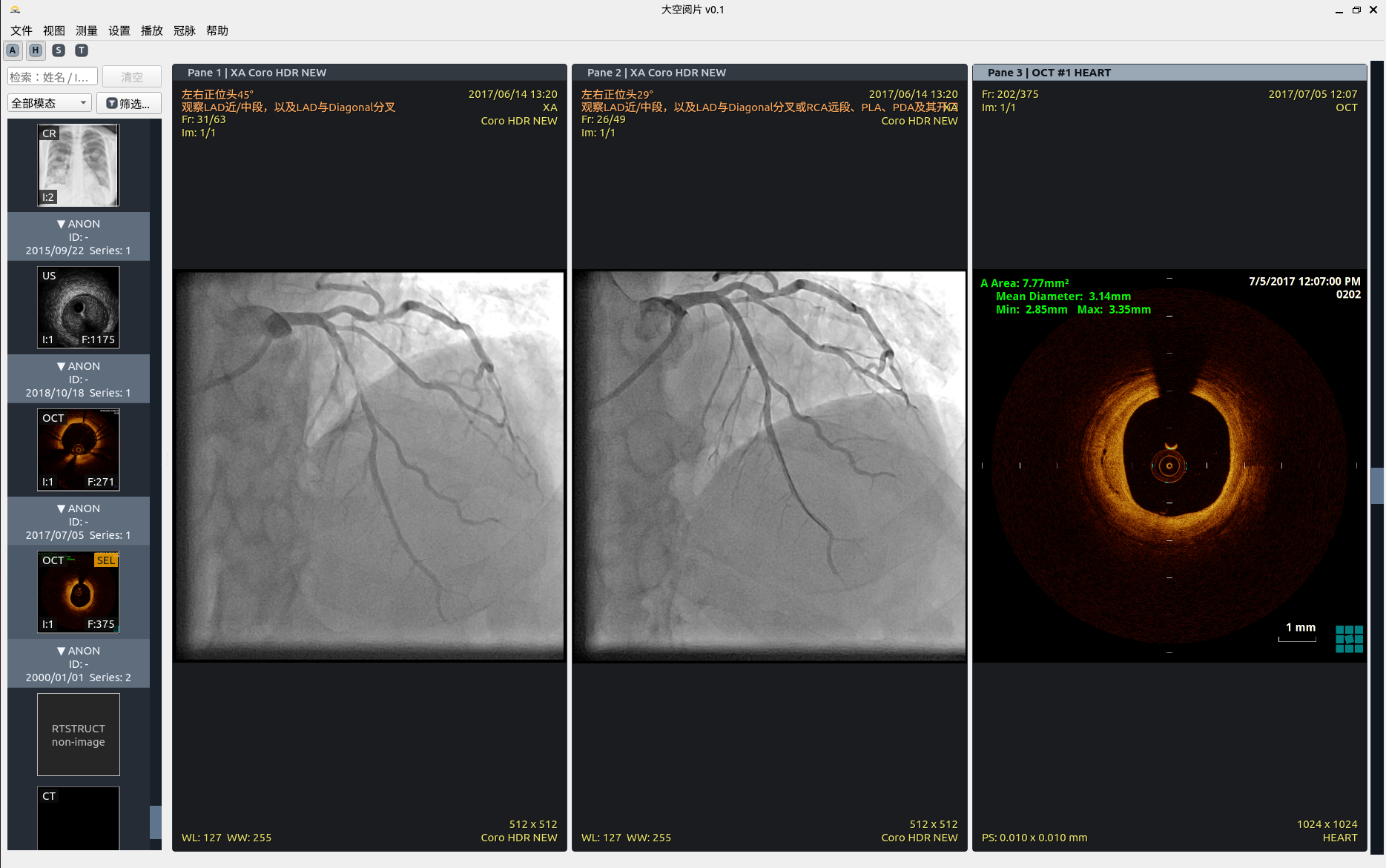This screenshot has height=868, width=1386.
Task: Open the 测量 menu
Action: pyautogui.click(x=87, y=30)
